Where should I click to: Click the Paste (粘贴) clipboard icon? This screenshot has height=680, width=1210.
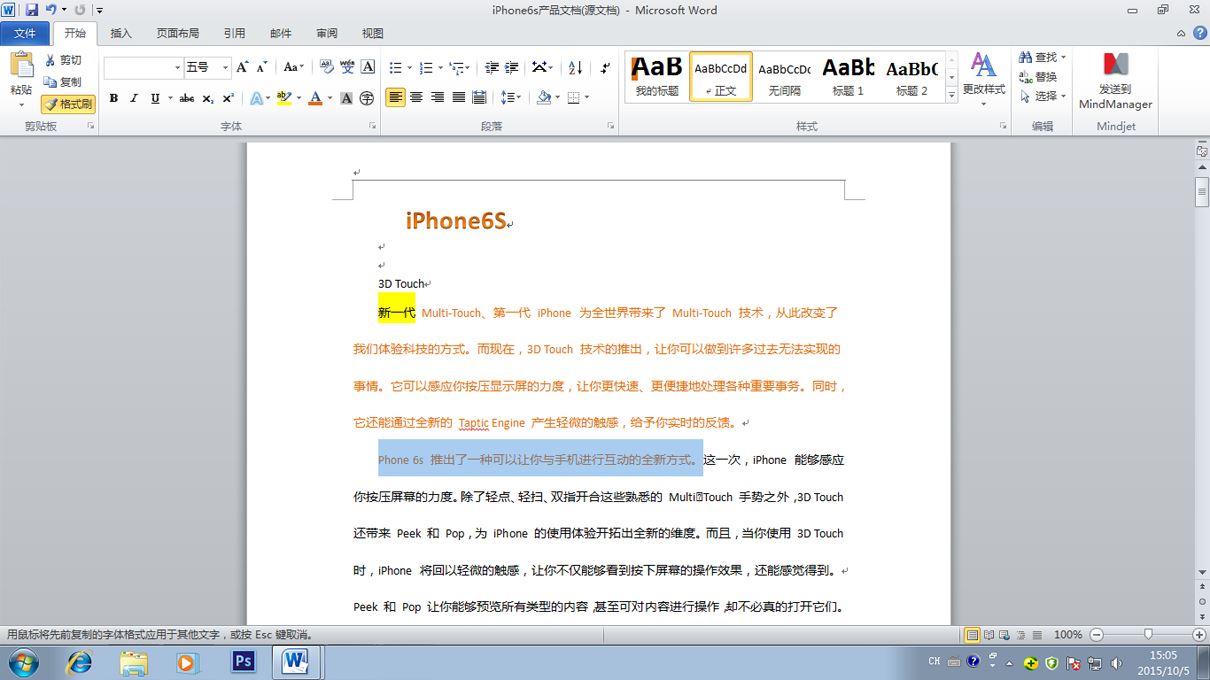coord(21,66)
